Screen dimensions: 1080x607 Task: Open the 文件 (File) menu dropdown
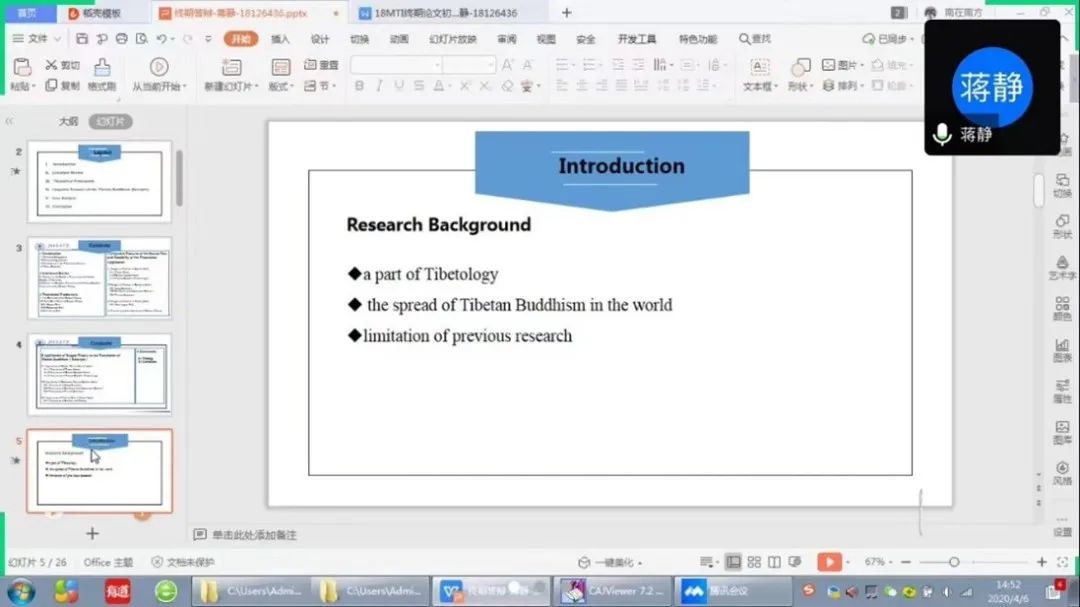coord(38,39)
